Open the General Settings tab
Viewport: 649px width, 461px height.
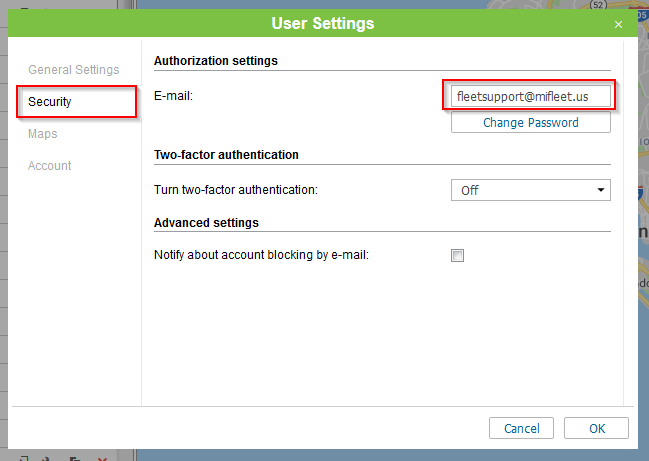(x=73, y=70)
